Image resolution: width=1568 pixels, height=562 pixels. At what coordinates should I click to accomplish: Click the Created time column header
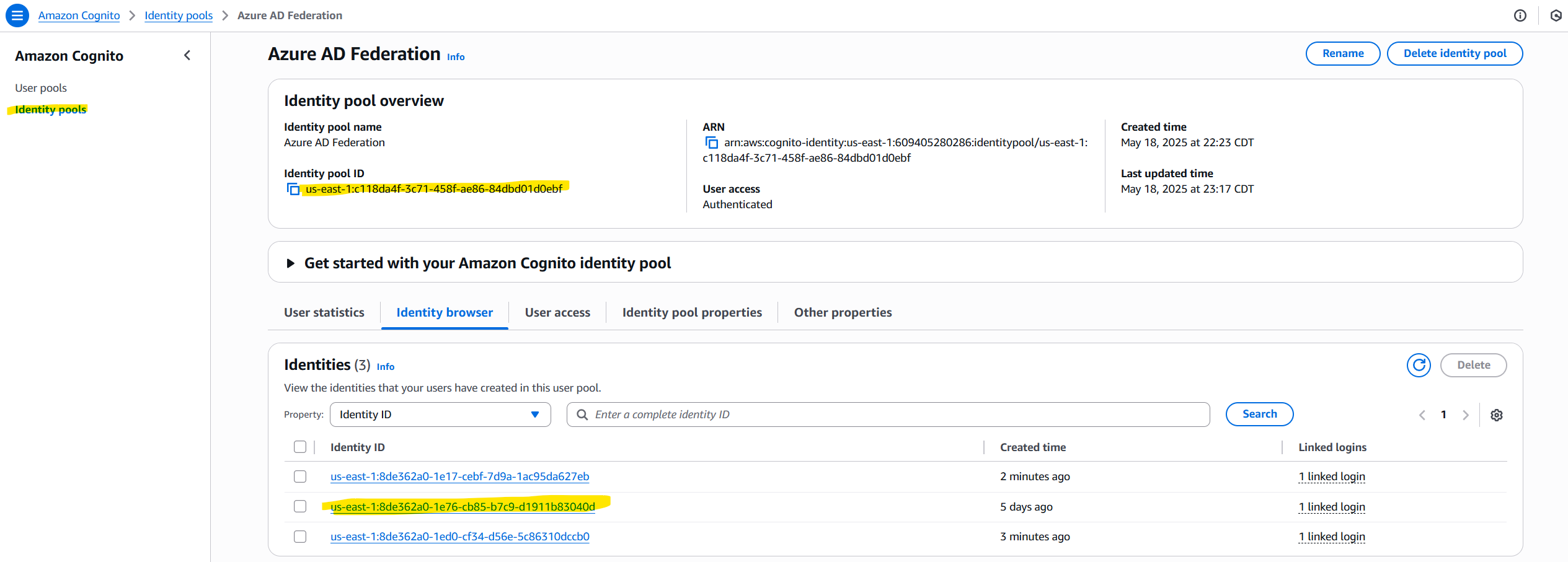[x=1033, y=447]
